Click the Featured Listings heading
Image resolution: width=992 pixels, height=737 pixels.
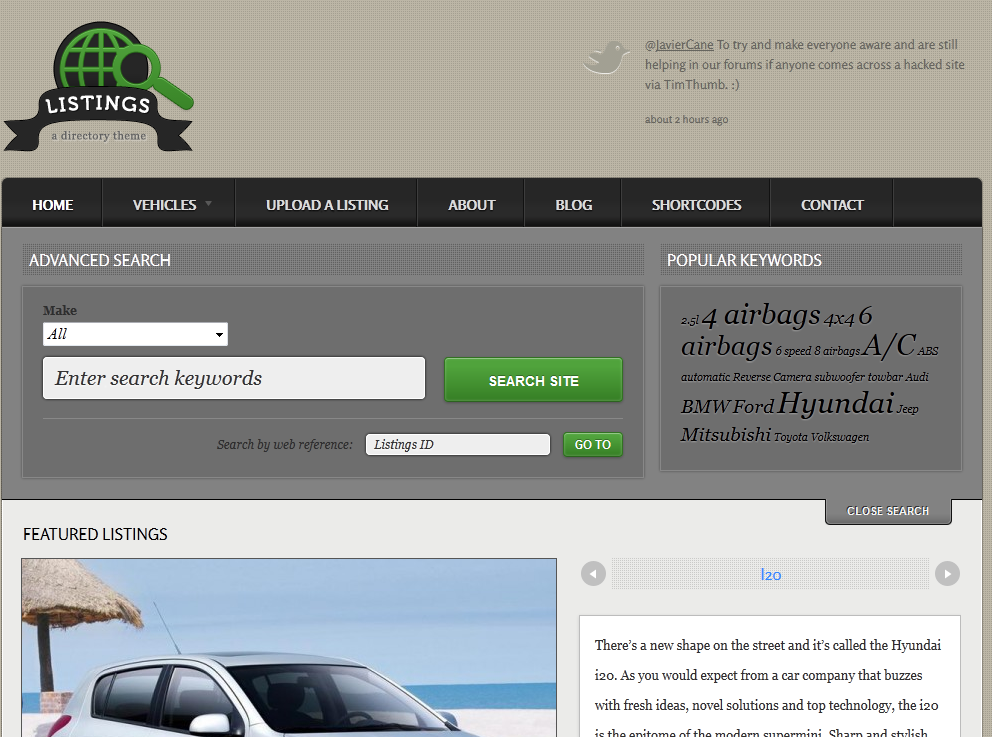(96, 535)
